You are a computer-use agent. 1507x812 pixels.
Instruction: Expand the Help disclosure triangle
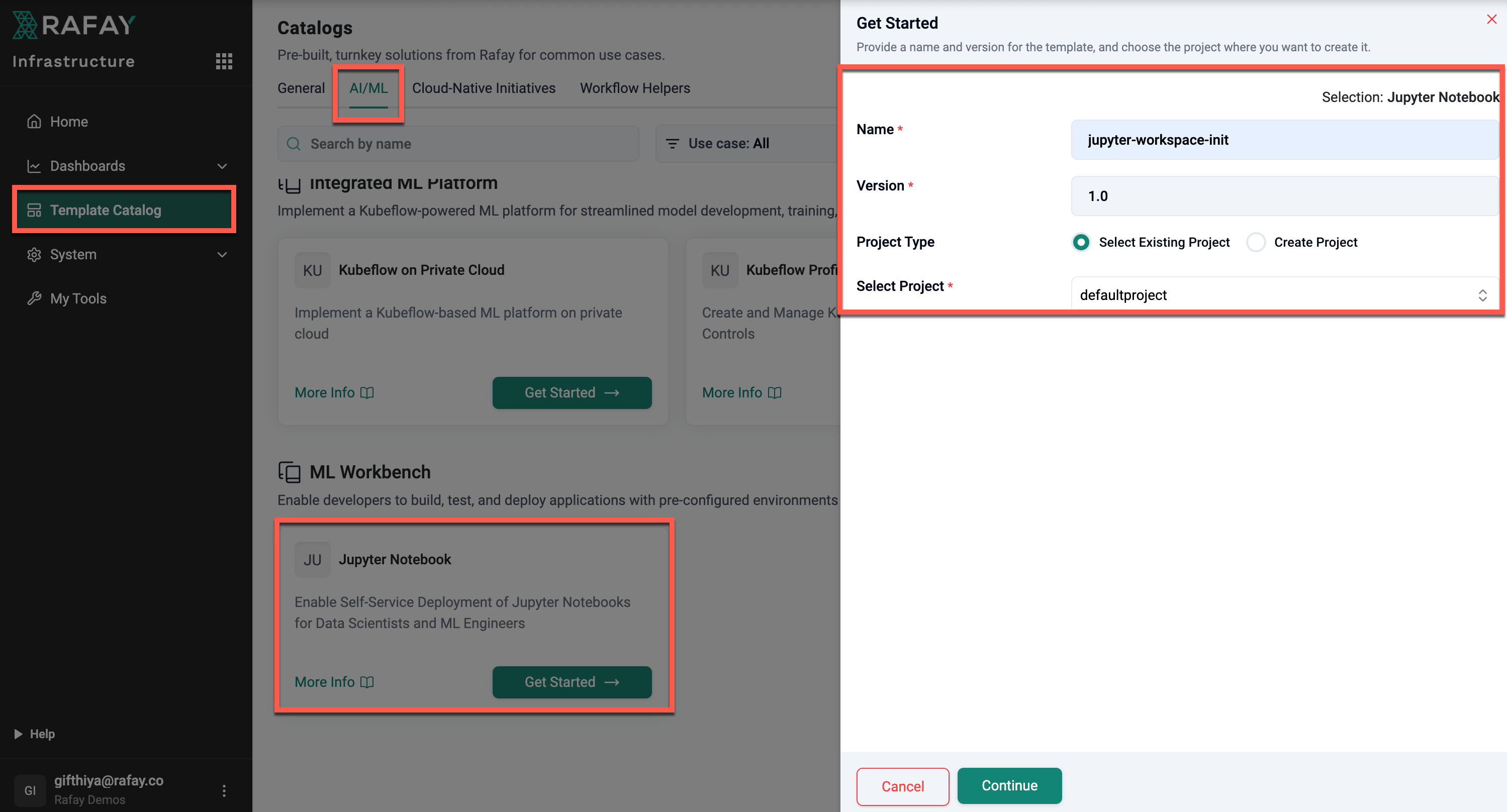pos(18,734)
